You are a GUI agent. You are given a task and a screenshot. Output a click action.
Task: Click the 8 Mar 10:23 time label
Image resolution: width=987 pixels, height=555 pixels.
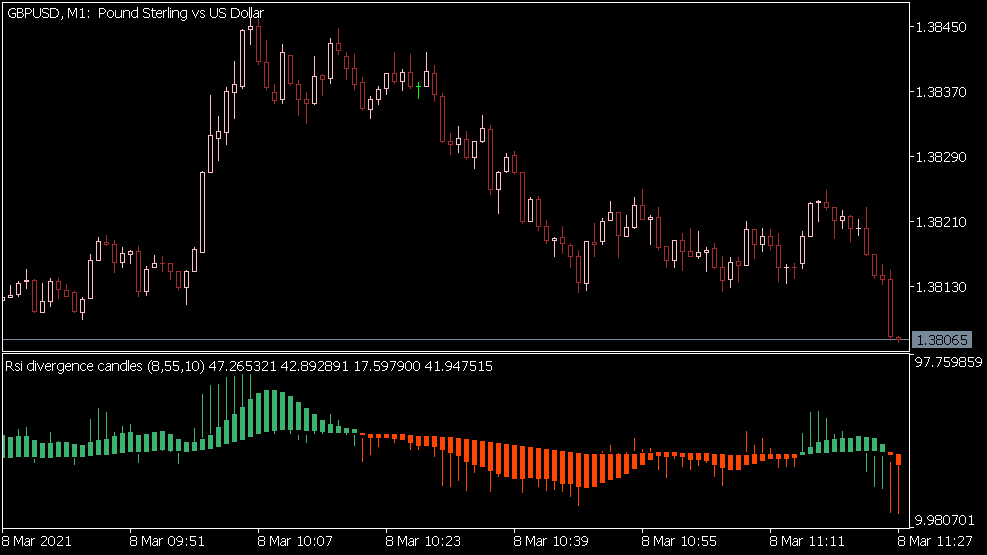(x=423, y=541)
